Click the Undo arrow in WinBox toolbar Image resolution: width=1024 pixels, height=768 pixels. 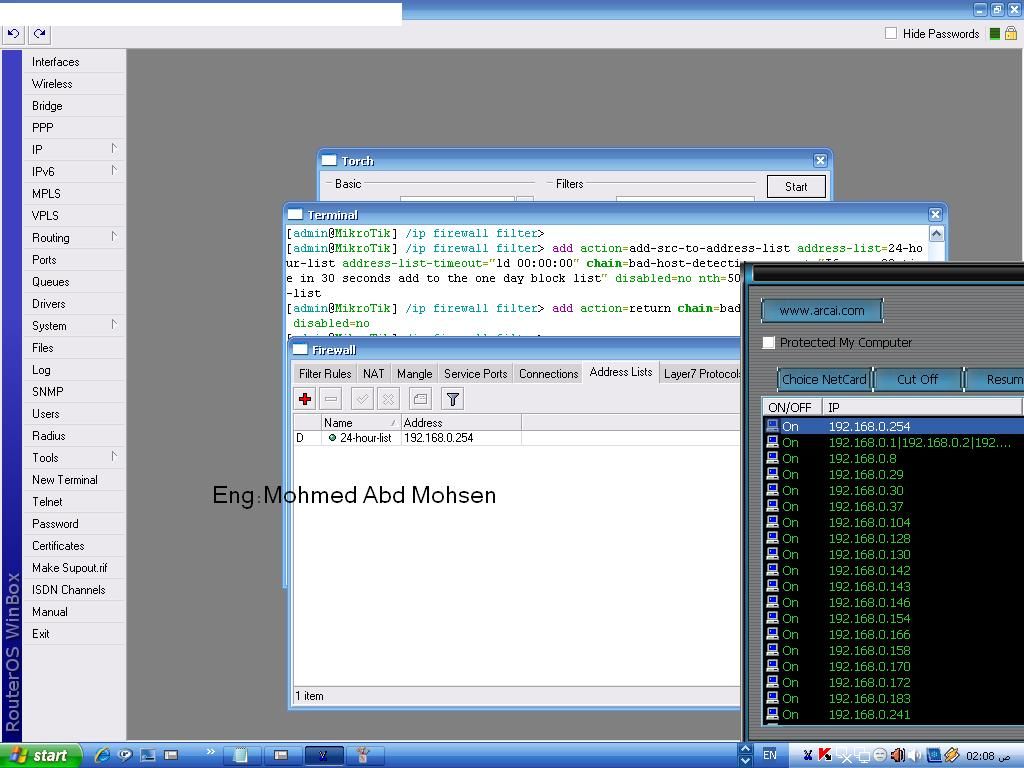pos(13,33)
